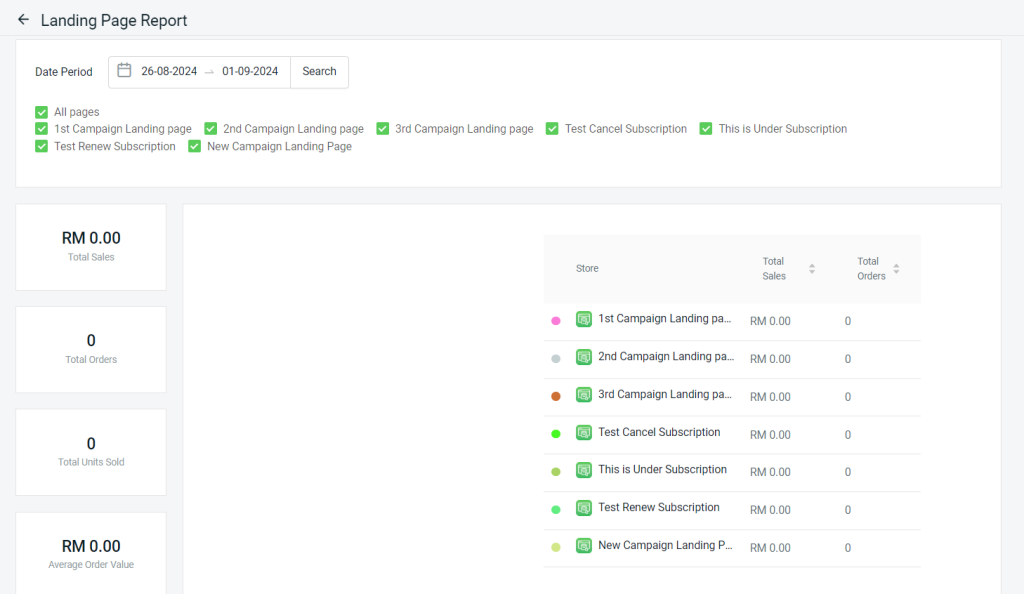
Task: Open the start date 26-08-2024 picker
Action: coord(169,71)
